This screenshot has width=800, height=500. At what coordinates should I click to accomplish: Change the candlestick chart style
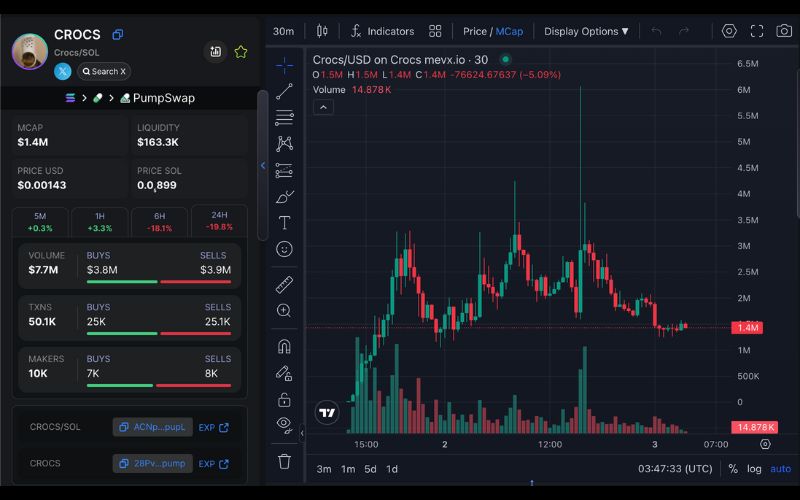[322, 31]
